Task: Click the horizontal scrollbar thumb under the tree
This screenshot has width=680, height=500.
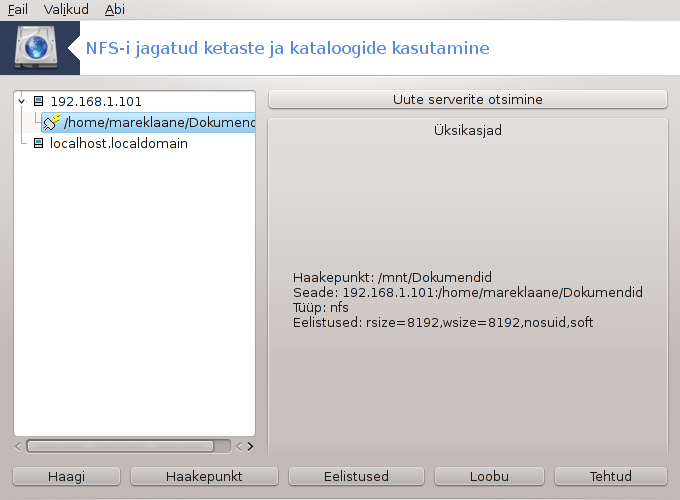Action: click(121, 446)
